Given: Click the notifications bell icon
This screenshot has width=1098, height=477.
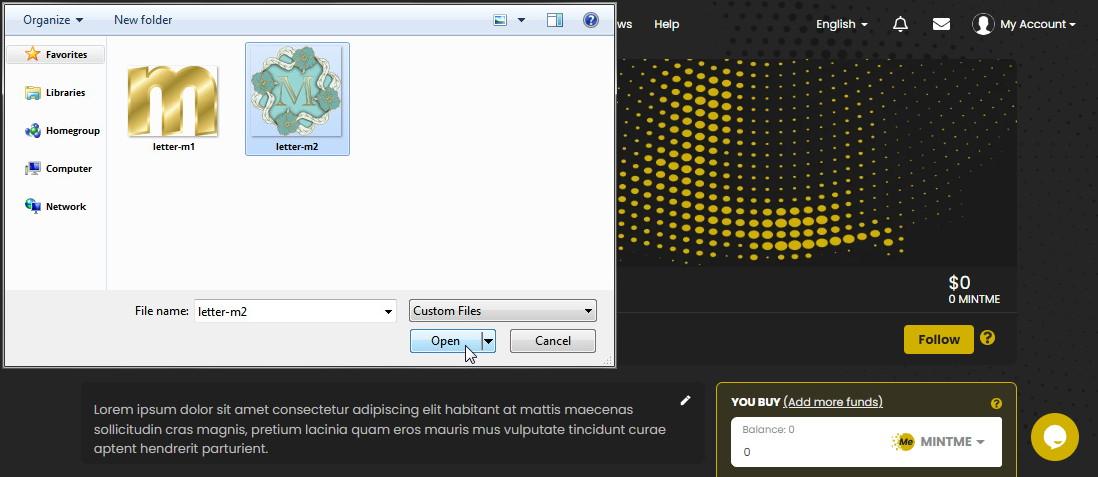Looking at the screenshot, I should pyautogui.click(x=900, y=24).
